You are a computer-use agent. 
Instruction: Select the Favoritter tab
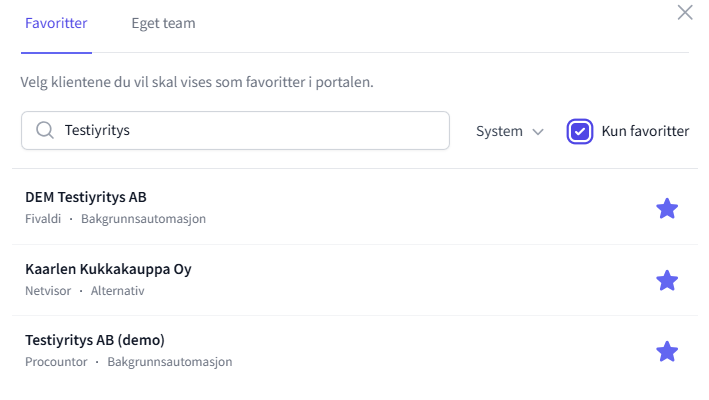(56, 23)
